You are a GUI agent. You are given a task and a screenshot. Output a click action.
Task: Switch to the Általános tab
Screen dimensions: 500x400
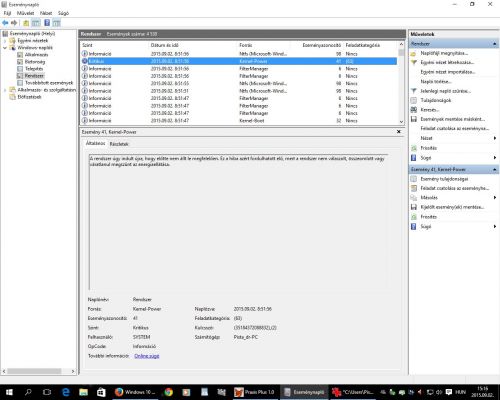[x=95, y=143]
